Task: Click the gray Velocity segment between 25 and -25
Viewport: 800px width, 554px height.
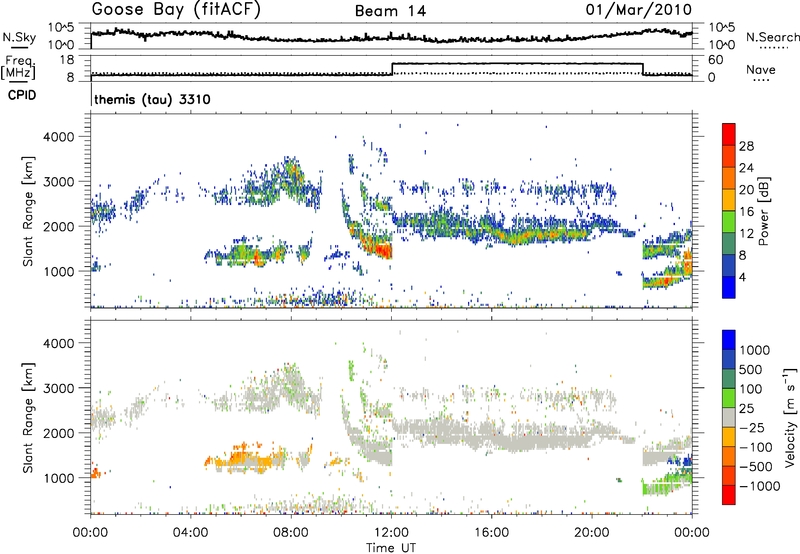Action: 729,417
